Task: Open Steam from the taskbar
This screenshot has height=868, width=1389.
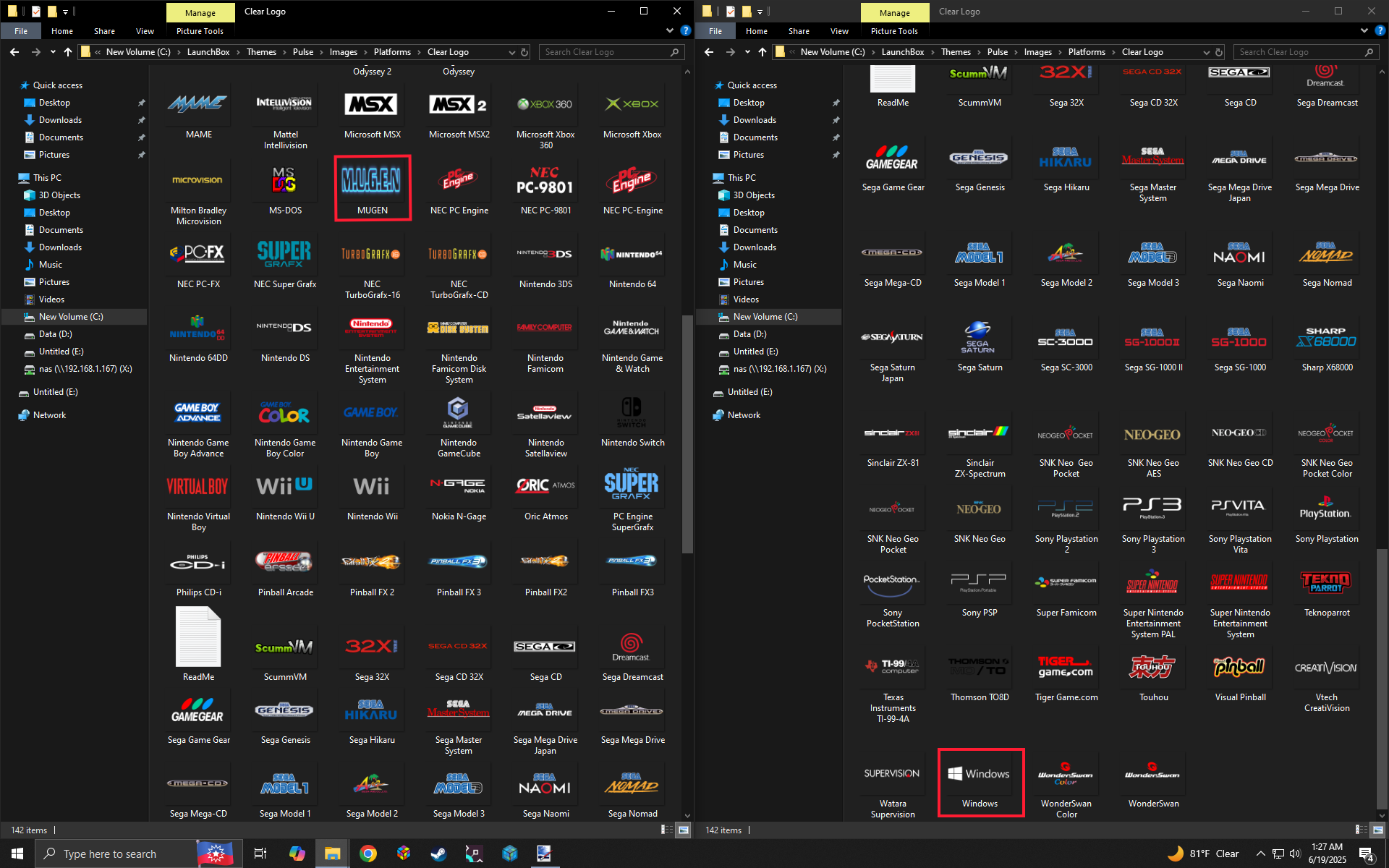Action: coord(438,854)
